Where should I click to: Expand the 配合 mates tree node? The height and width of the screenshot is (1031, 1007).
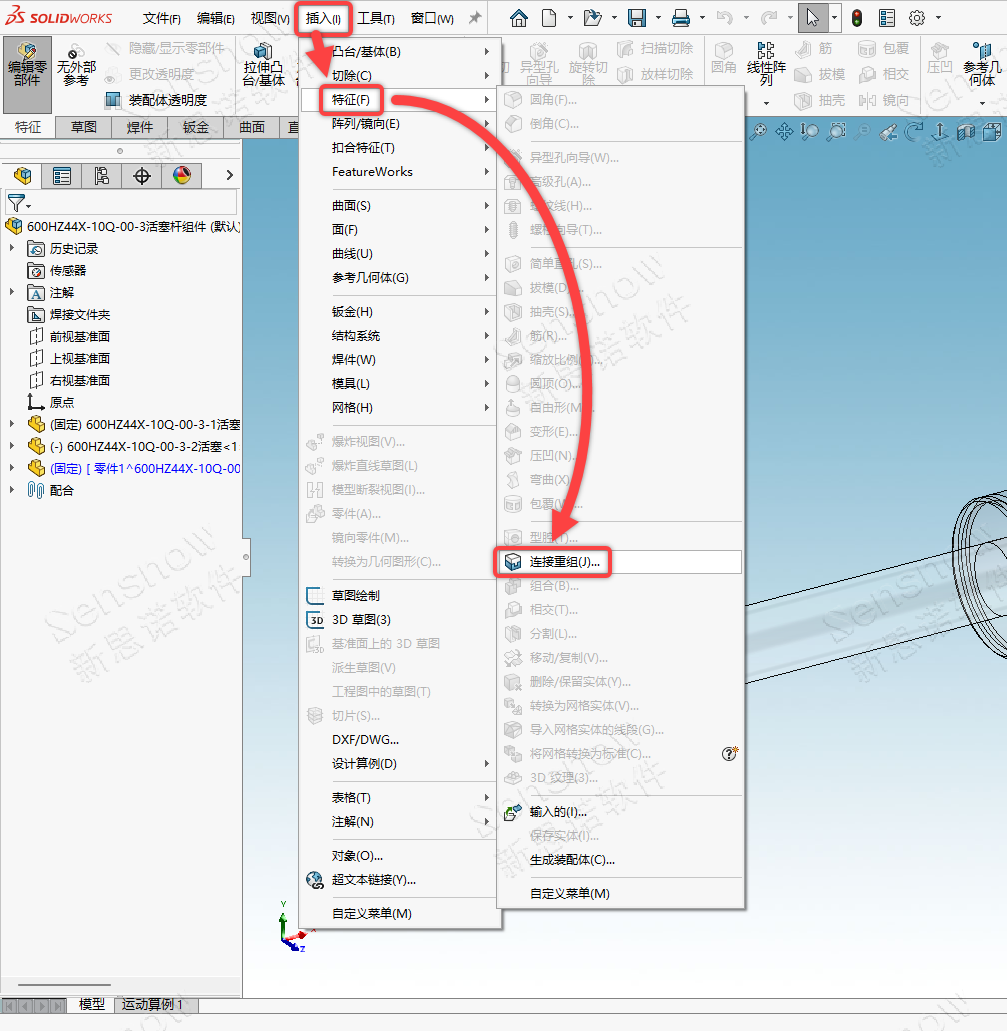pos(12,490)
